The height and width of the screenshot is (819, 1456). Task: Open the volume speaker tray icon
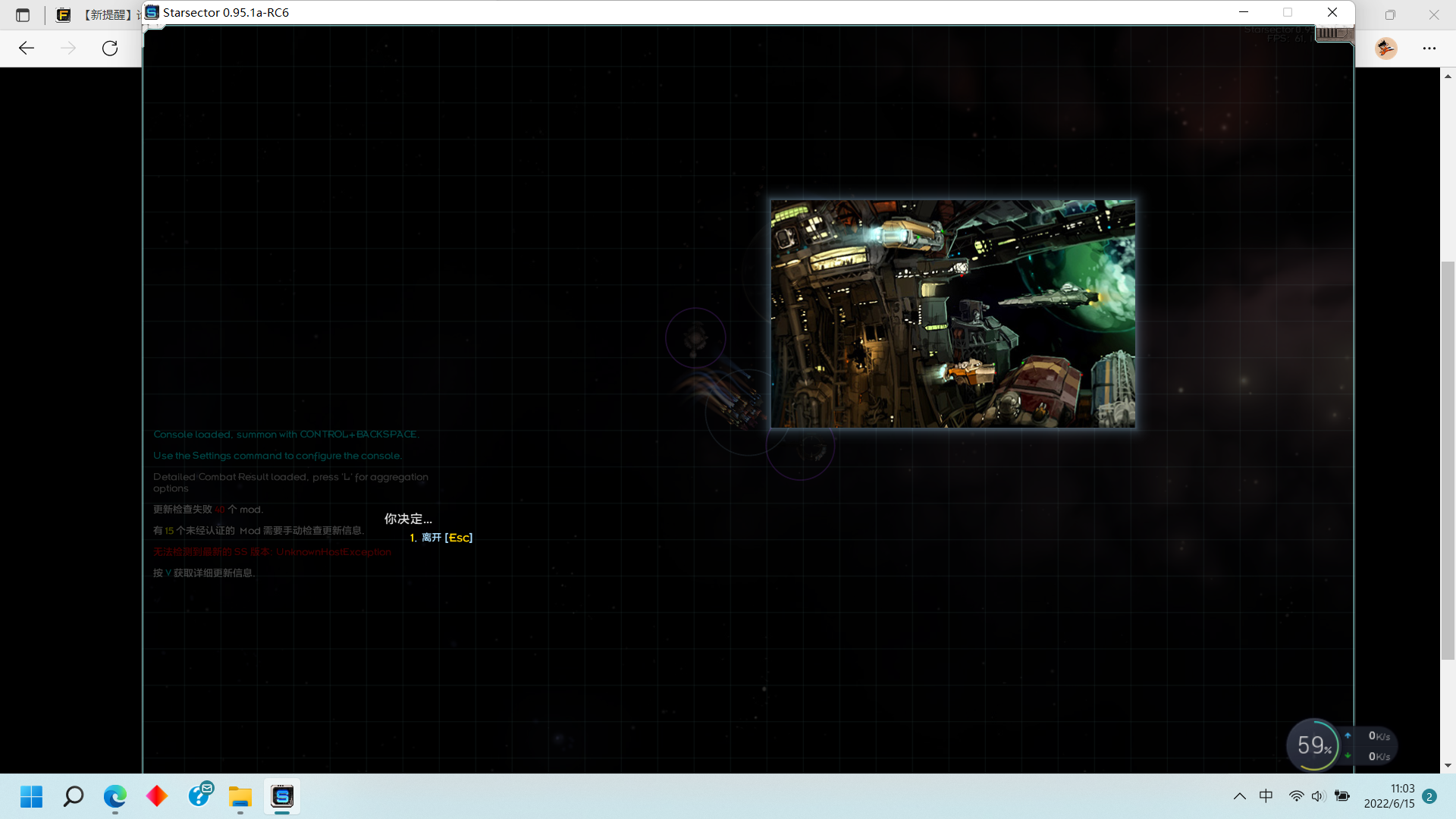pyautogui.click(x=1319, y=796)
